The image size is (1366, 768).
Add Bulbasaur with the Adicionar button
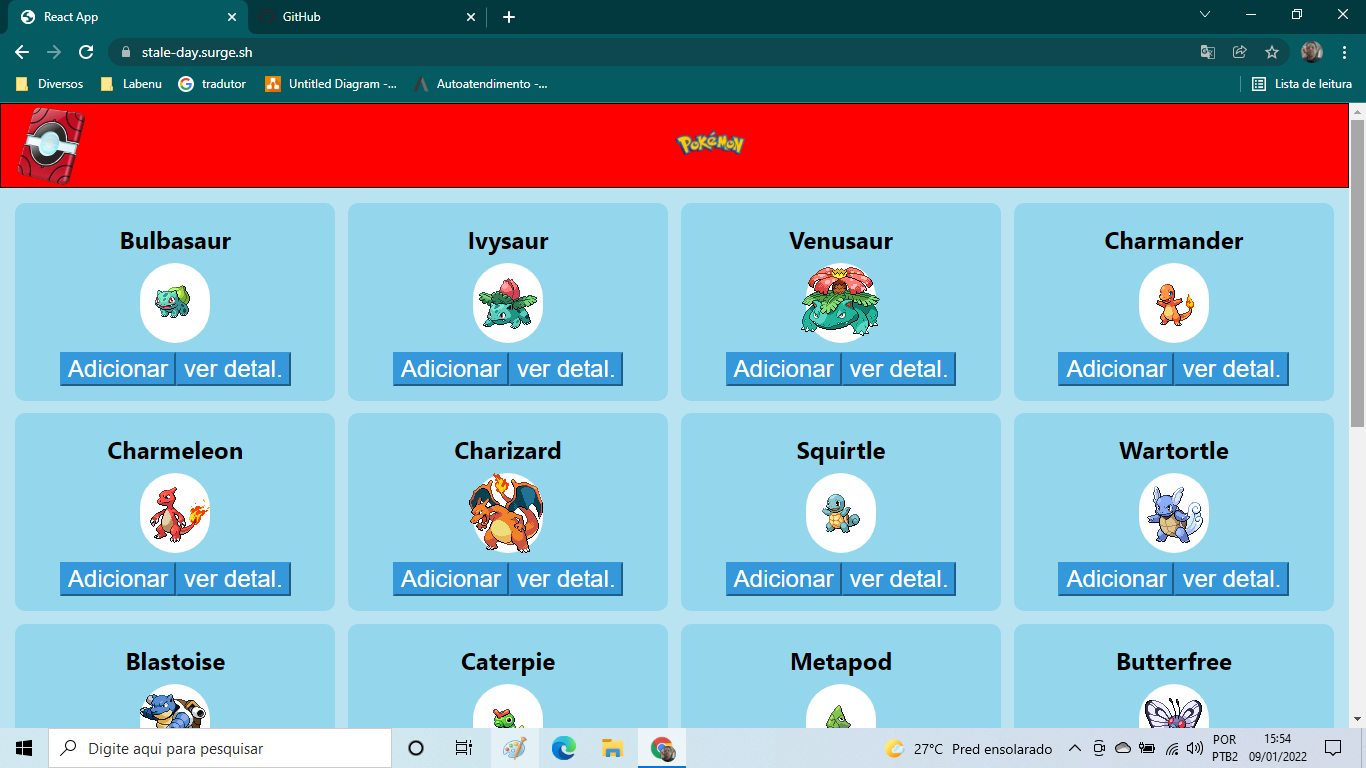pyautogui.click(x=118, y=369)
